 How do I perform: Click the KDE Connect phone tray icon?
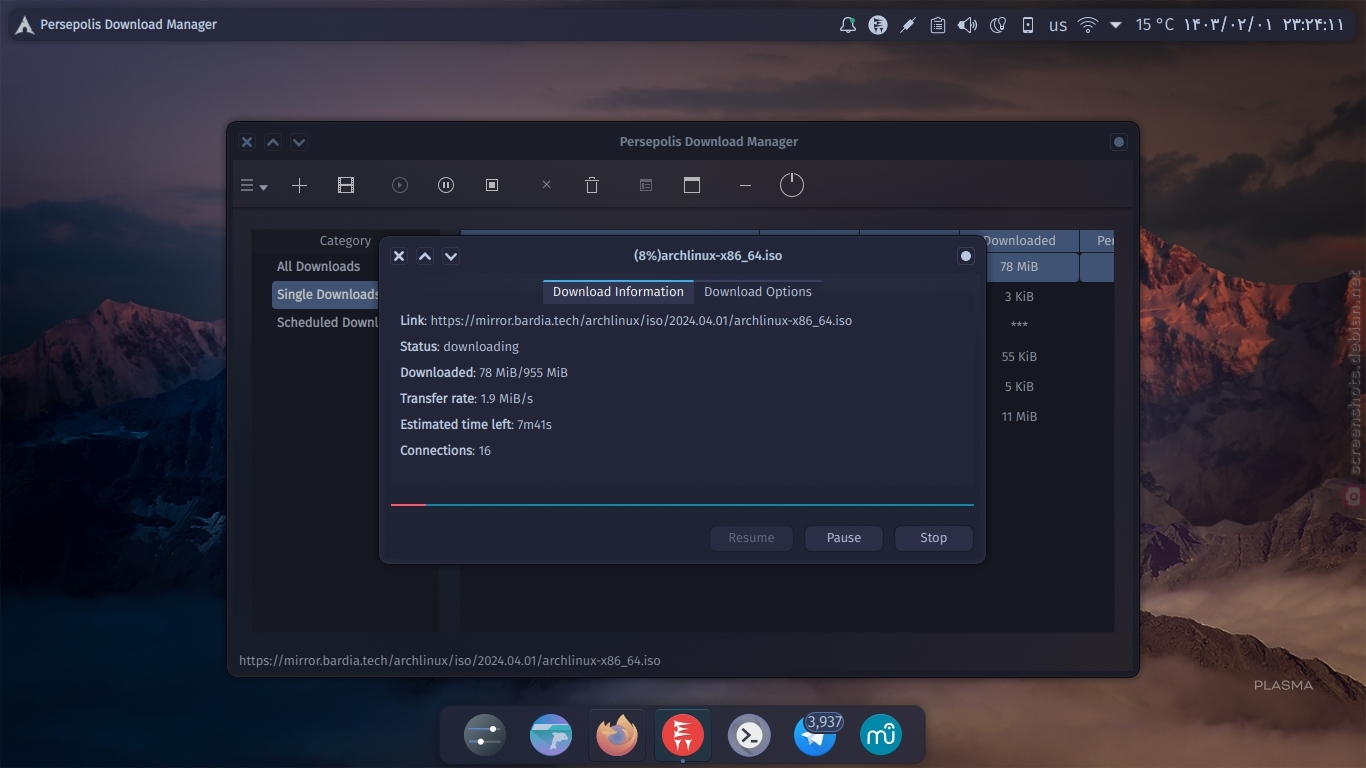click(1027, 25)
